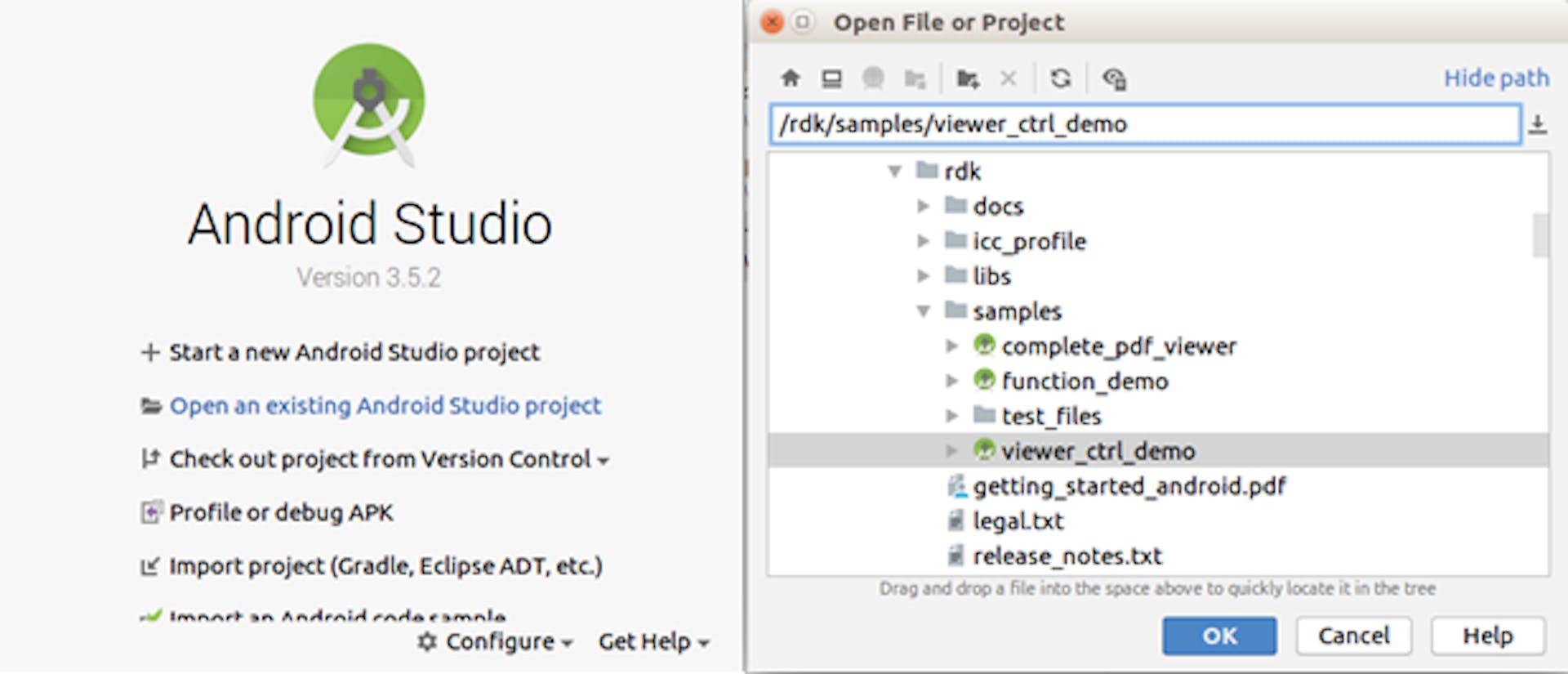1568x674 pixels.
Task: Click the Profile or debug APK icon
Action: (x=151, y=512)
